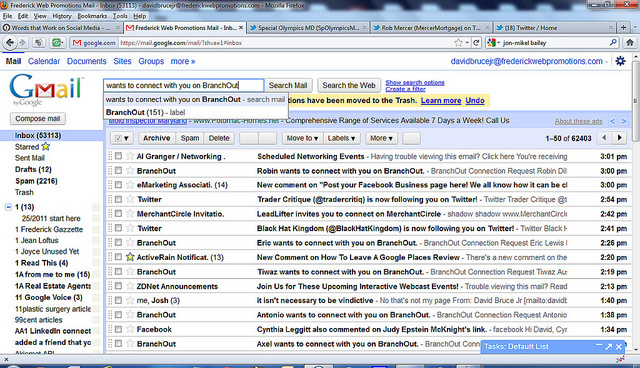Open the Spam (2216) folder
This screenshot has height=368, width=640.
pos(36,181)
